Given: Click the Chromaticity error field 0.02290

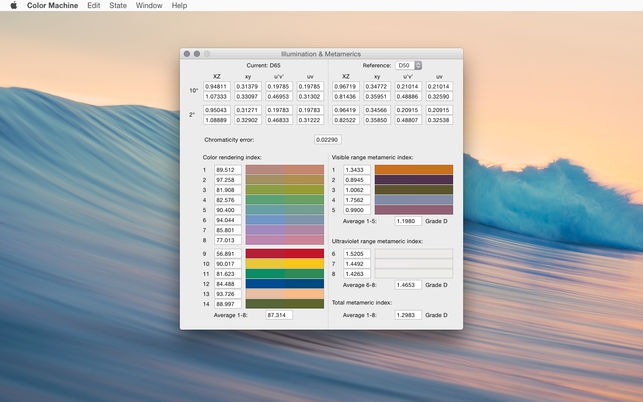Looking at the screenshot, I should [328, 140].
